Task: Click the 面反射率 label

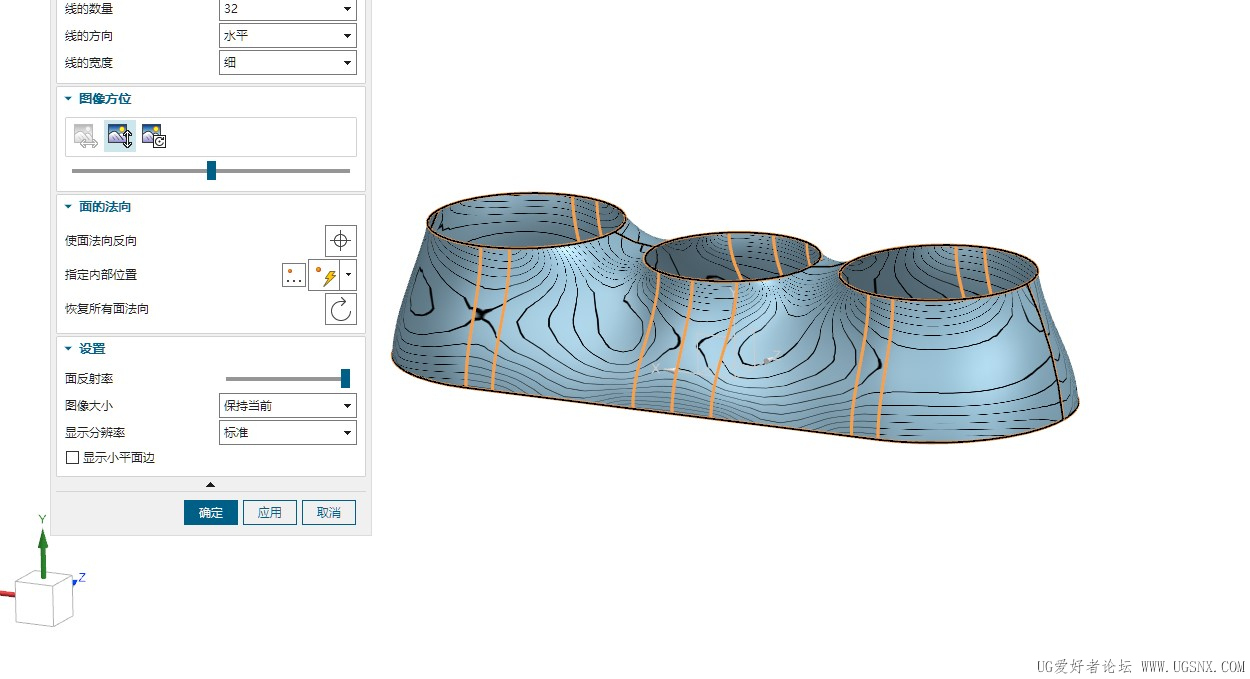Action: [89, 379]
